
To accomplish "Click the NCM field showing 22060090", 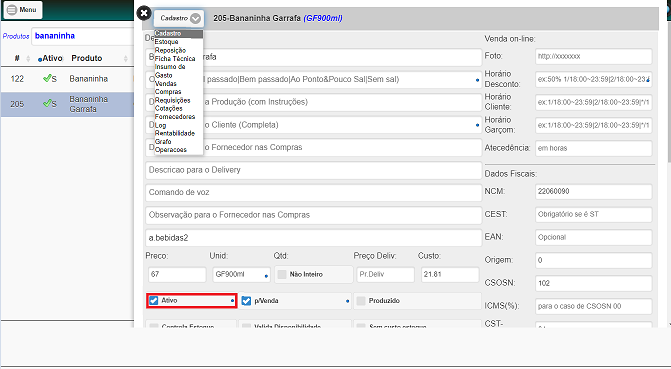I will coord(594,192).
